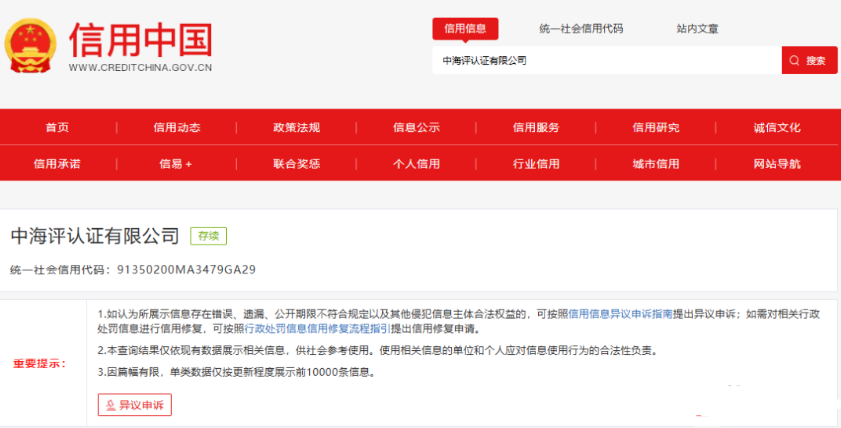Click the magnifier icon in the search button
This screenshot has width=841, height=428.
tap(794, 61)
